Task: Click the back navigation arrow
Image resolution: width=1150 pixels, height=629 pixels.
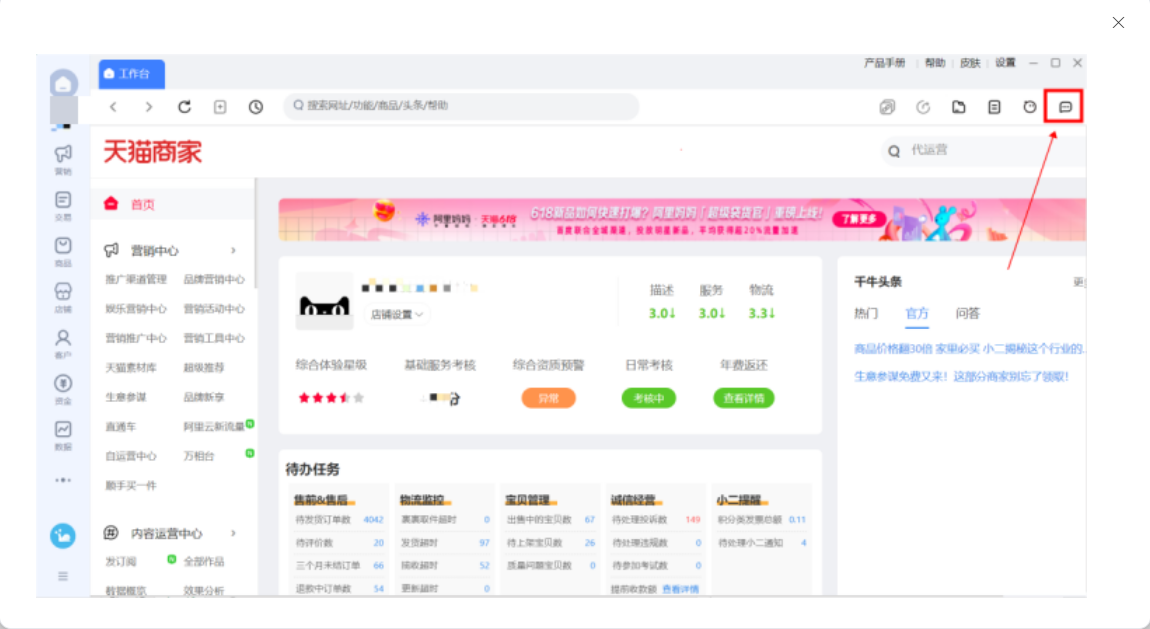Action: click(x=113, y=107)
